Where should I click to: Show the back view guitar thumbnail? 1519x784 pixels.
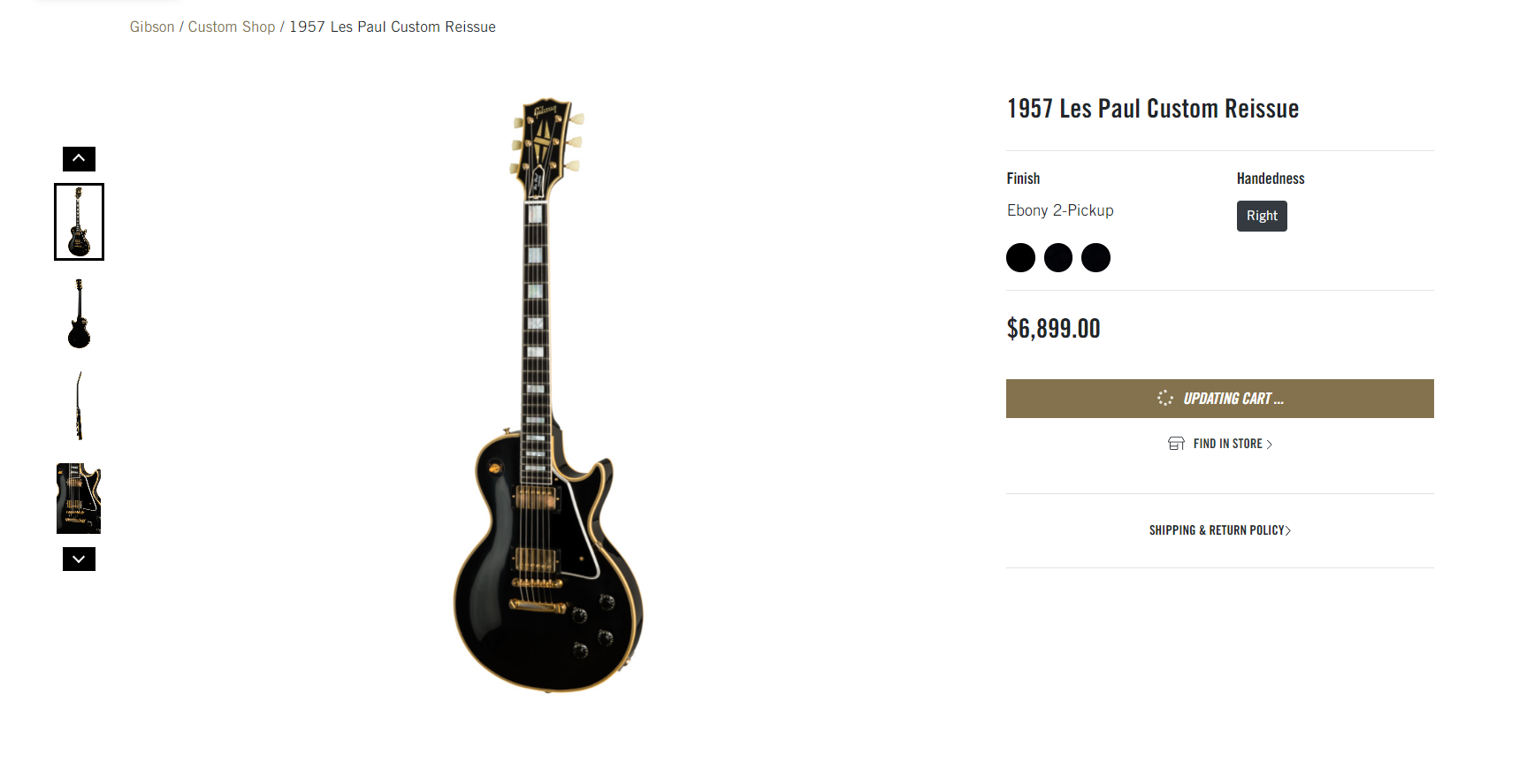point(80,314)
